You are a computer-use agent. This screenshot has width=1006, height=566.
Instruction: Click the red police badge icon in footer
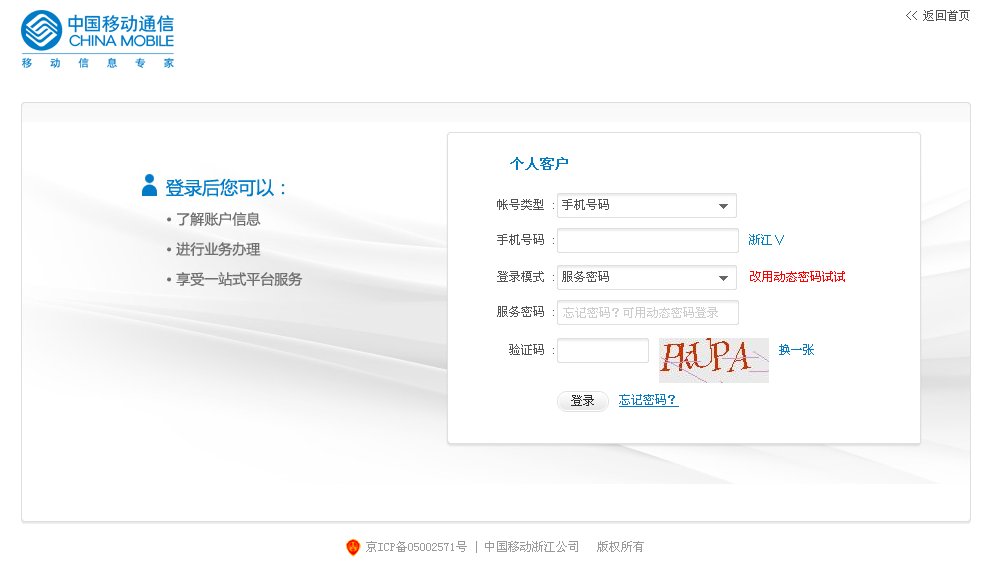tap(352, 547)
